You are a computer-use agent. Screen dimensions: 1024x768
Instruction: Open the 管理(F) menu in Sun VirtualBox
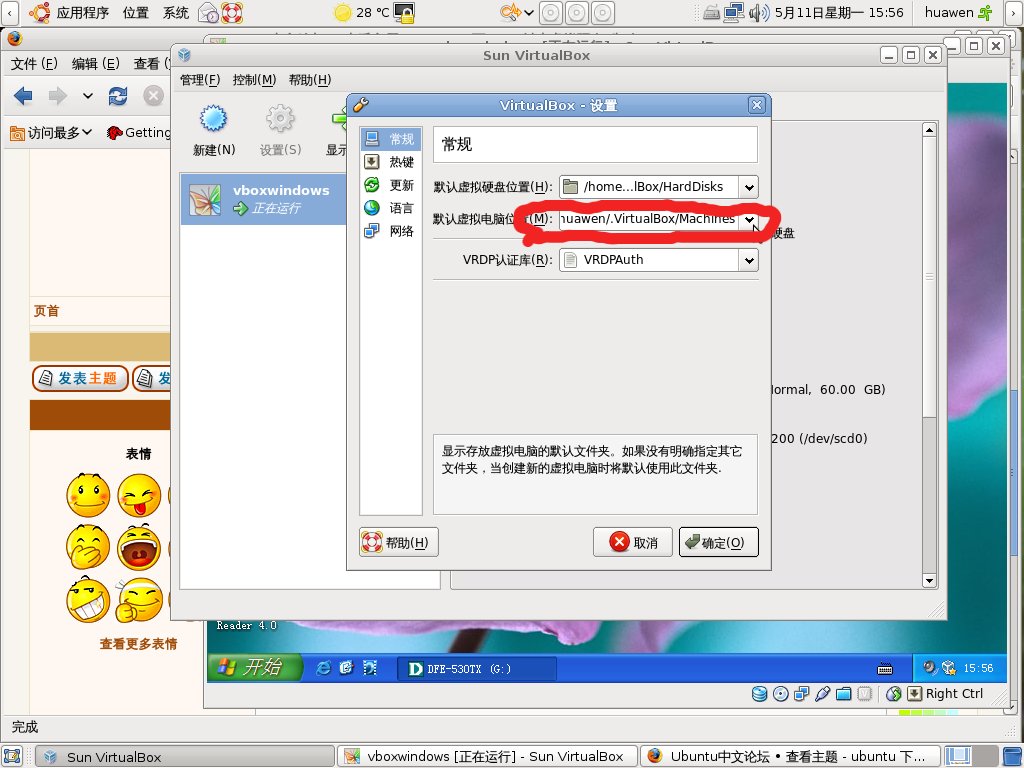tap(200, 80)
